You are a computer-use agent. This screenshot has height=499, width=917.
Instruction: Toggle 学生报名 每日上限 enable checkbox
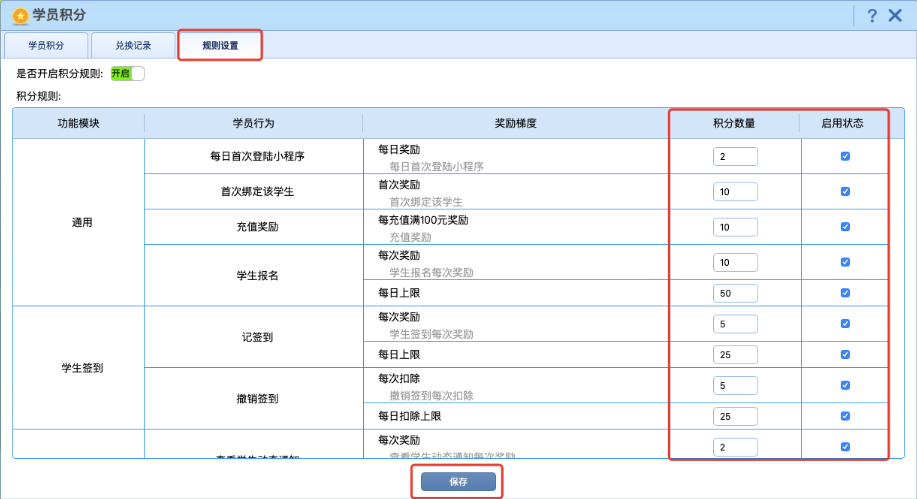point(845,292)
